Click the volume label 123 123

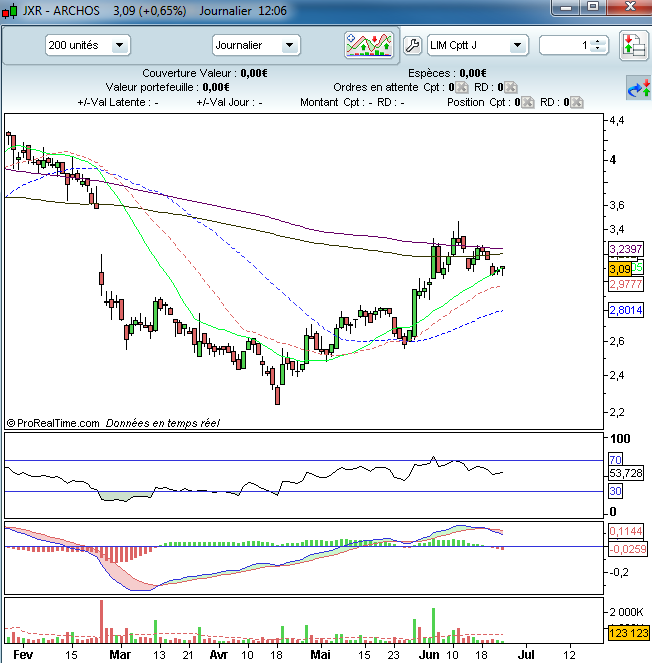point(629,633)
